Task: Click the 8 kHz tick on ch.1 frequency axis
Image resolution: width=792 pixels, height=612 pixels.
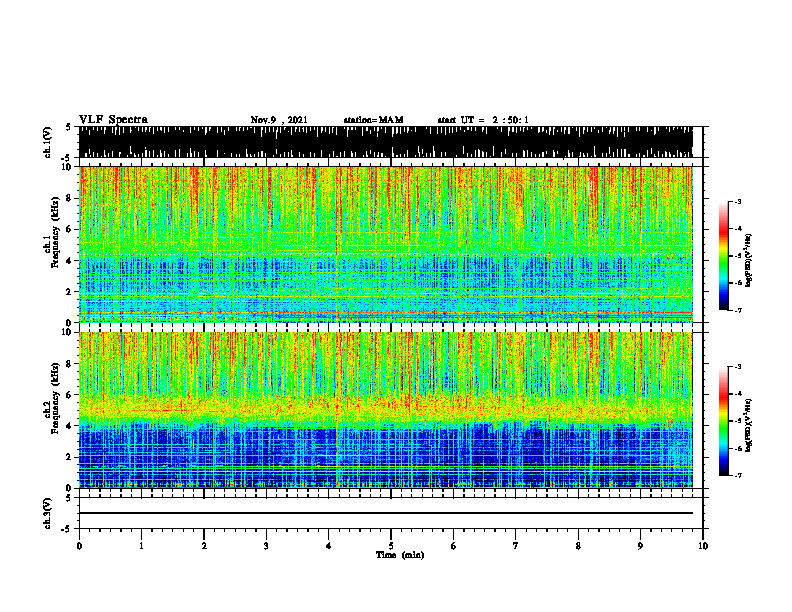Action: 71,198
